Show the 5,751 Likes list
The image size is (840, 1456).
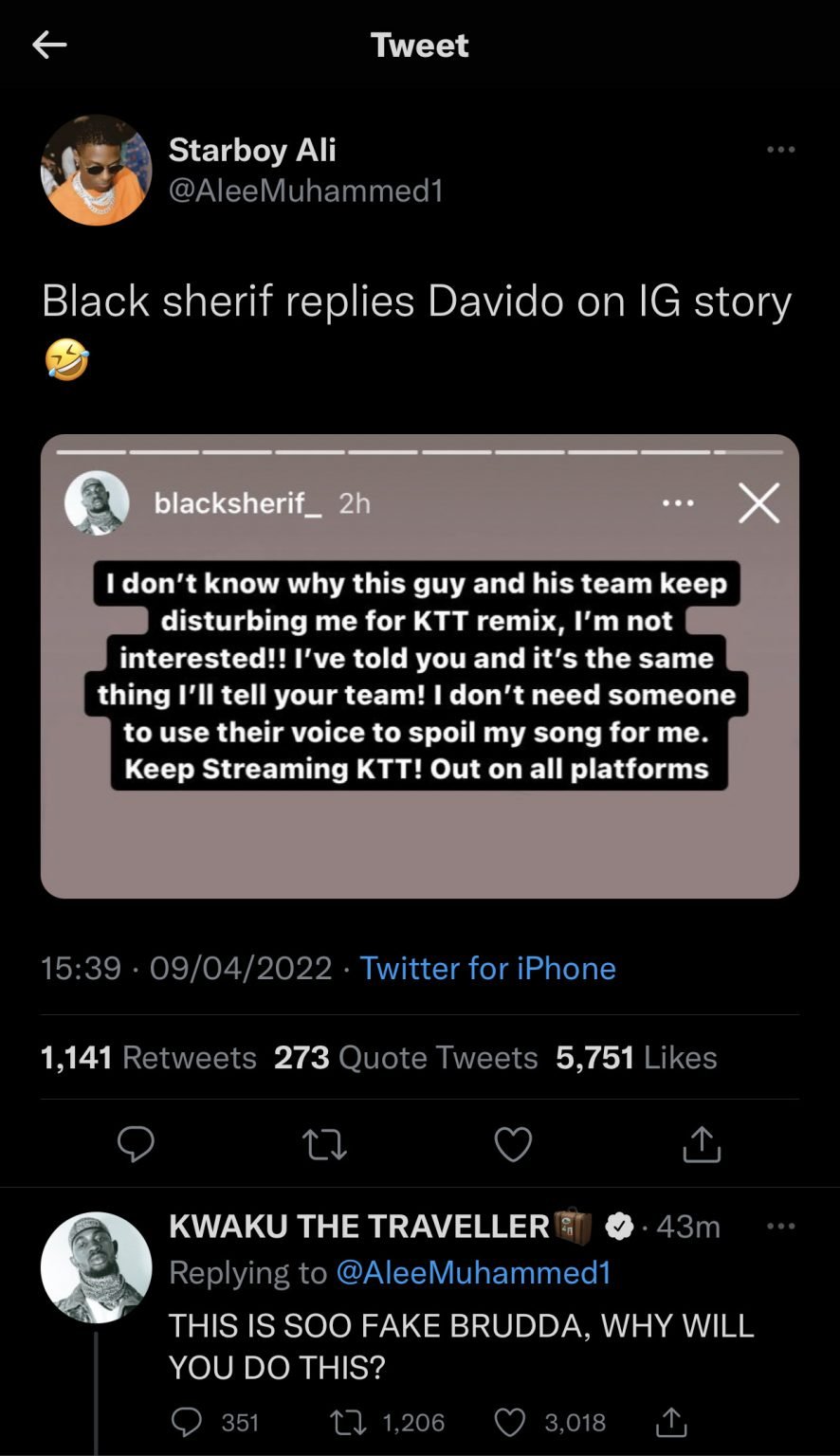(x=636, y=1057)
